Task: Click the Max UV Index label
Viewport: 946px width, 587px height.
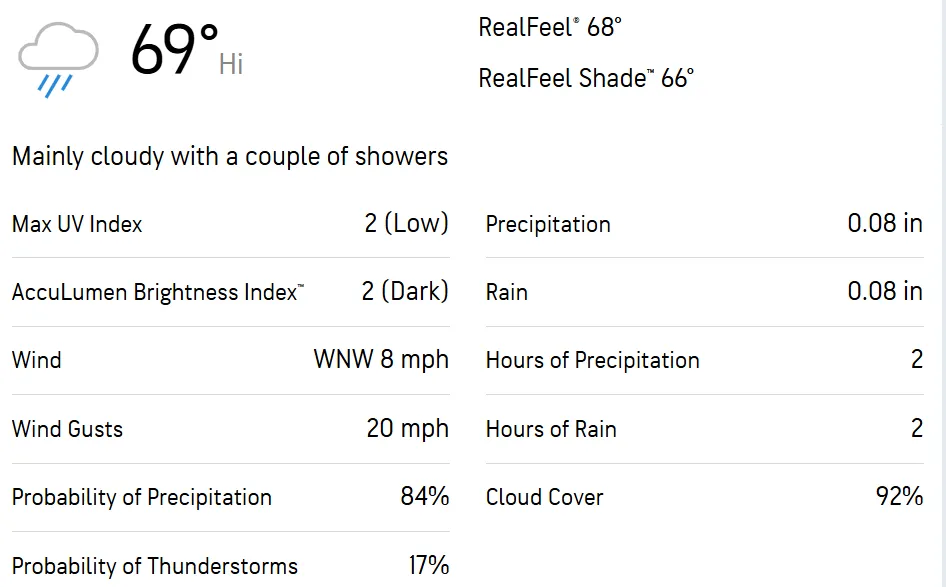Action: 77,224
